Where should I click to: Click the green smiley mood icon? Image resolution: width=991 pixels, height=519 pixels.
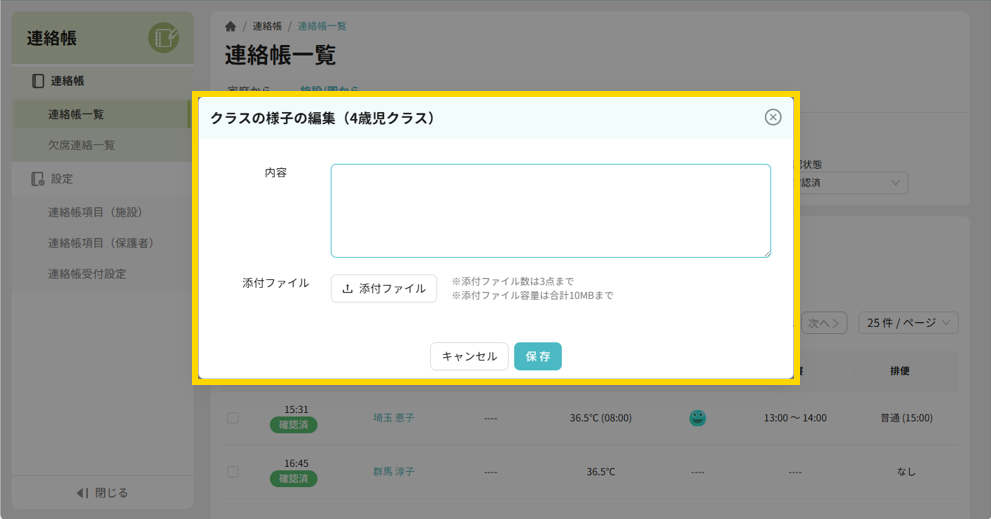tap(697, 418)
